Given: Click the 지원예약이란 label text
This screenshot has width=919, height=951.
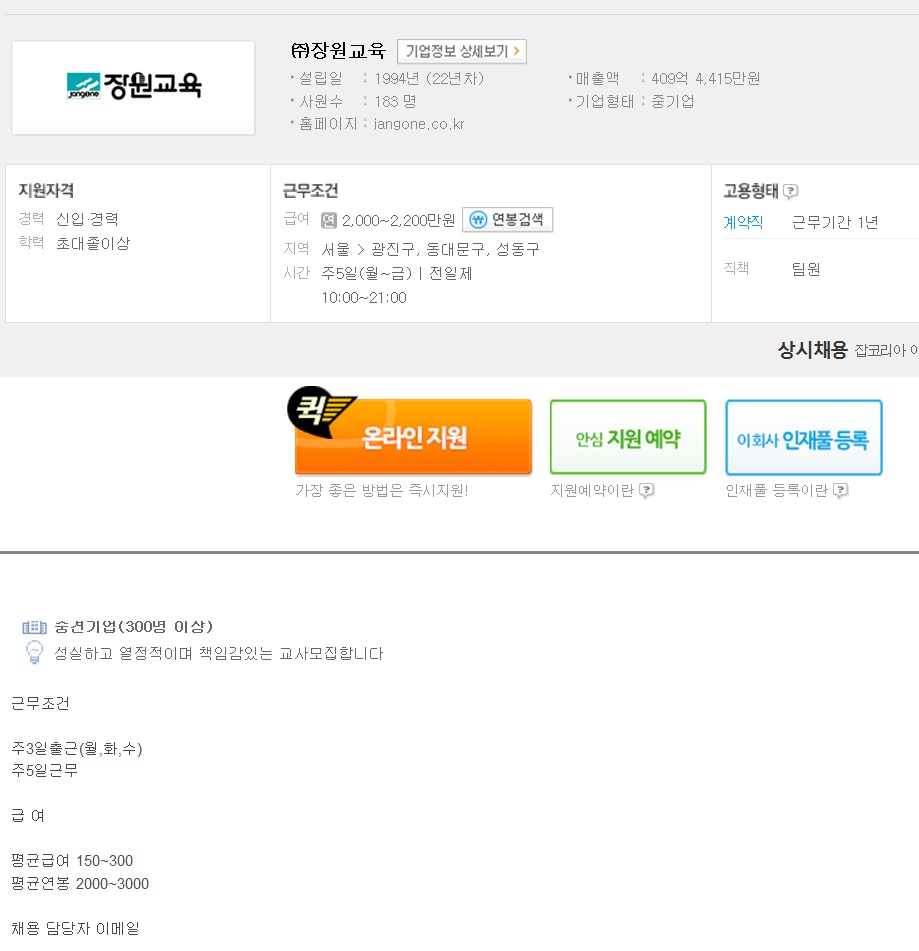Looking at the screenshot, I should (592, 490).
